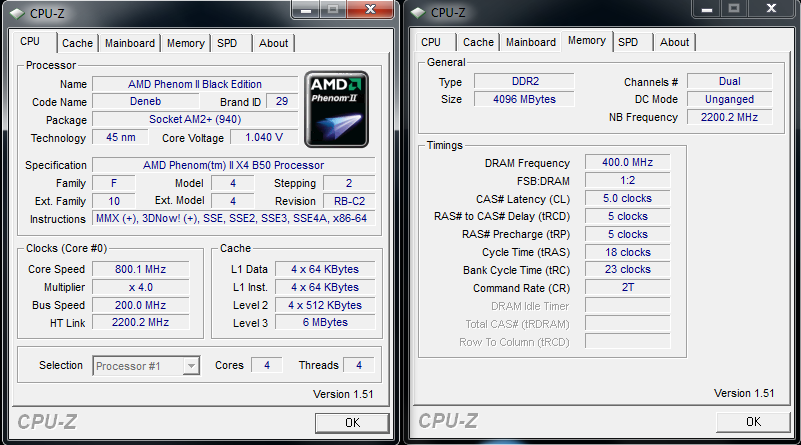Click the DC Mode value 'Unganged'
801x445 pixels.
tap(729, 99)
